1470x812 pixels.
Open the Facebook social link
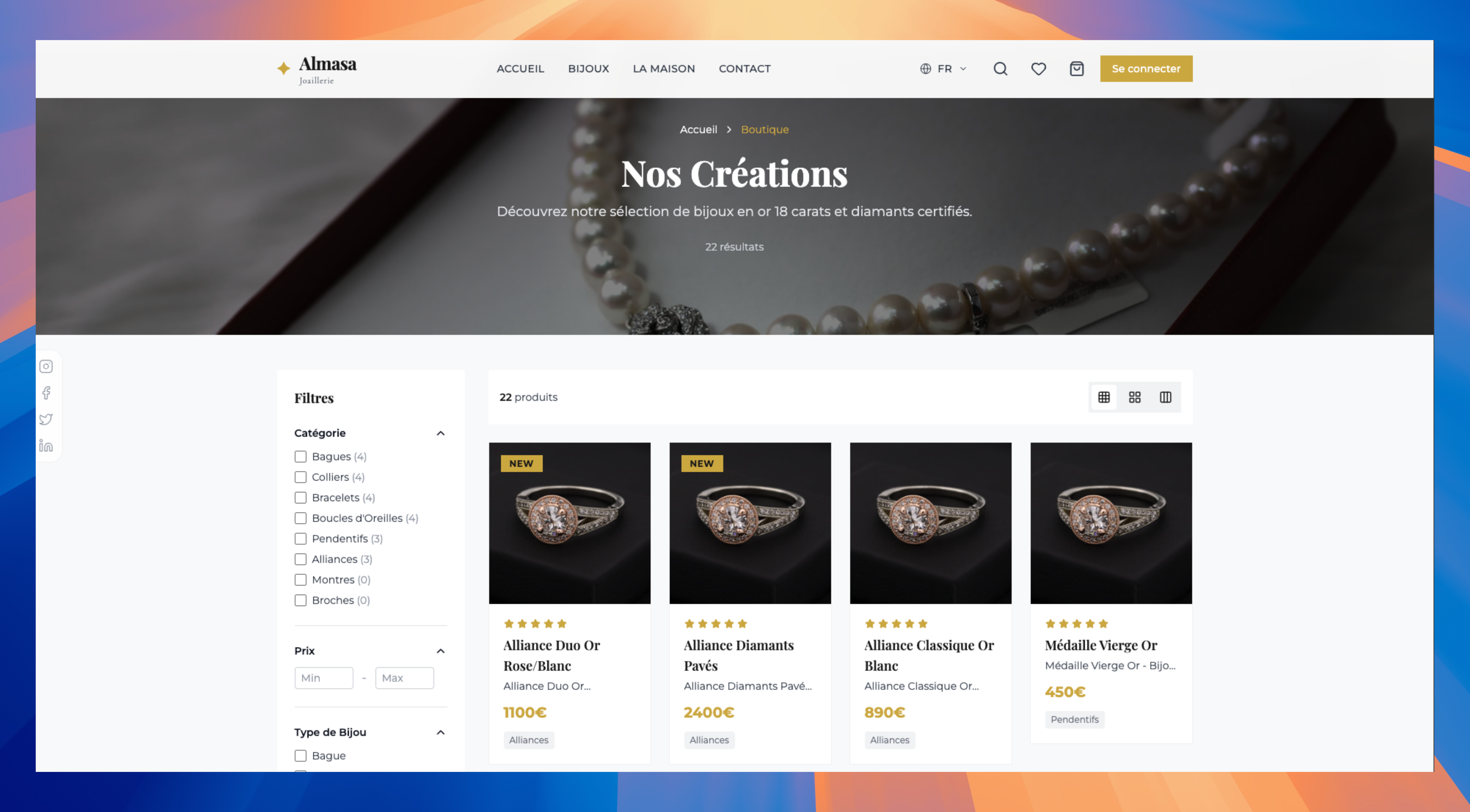click(x=46, y=392)
